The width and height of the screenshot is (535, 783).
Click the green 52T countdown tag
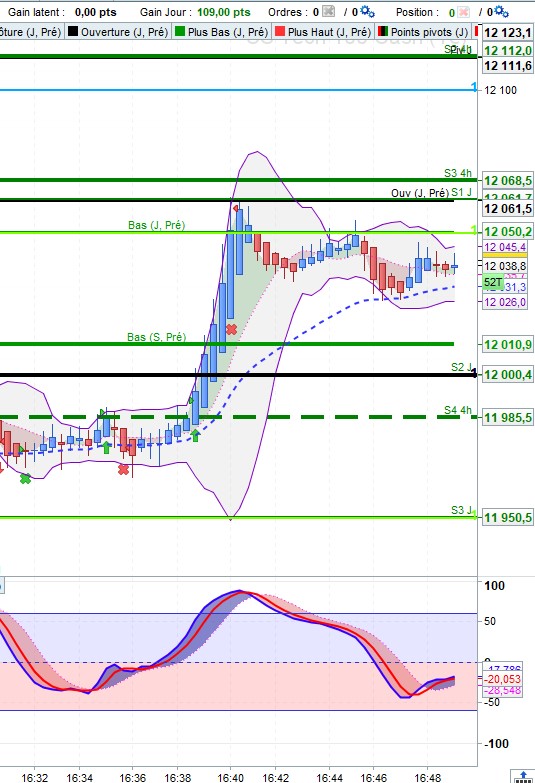tap(493, 282)
